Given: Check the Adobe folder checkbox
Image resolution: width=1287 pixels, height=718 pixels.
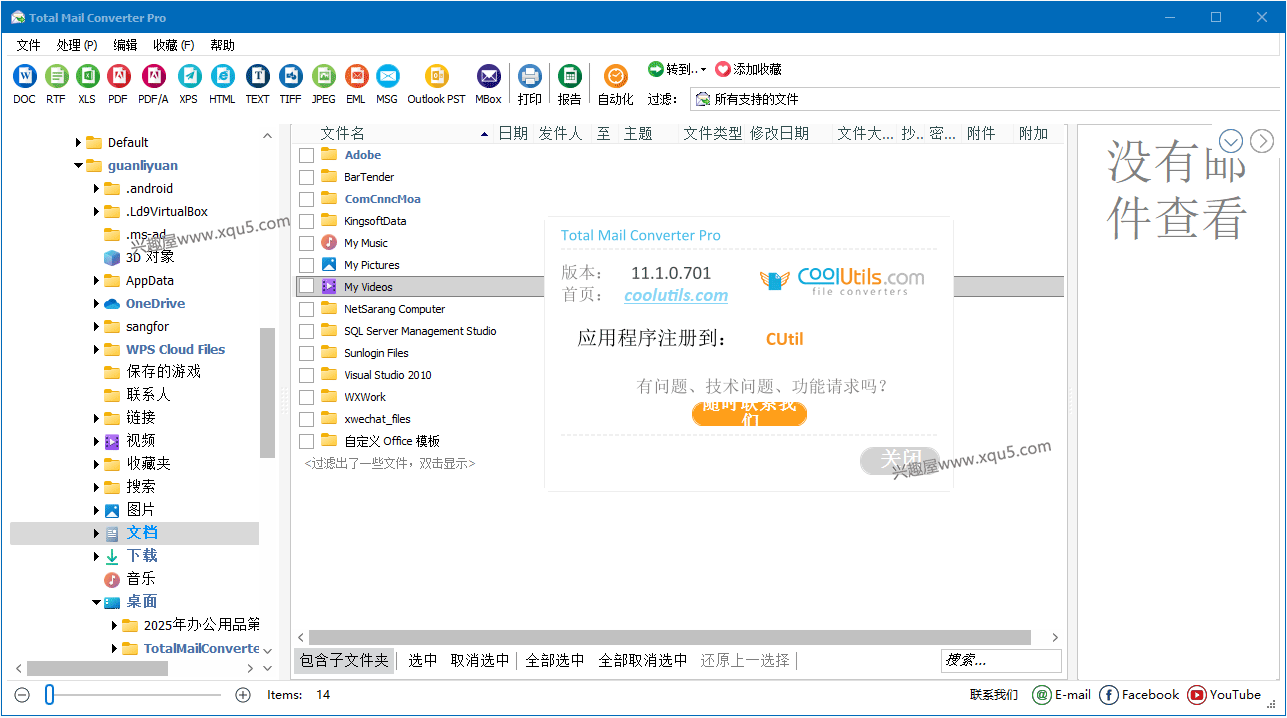Looking at the screenshot, I should tap(306, 155).
